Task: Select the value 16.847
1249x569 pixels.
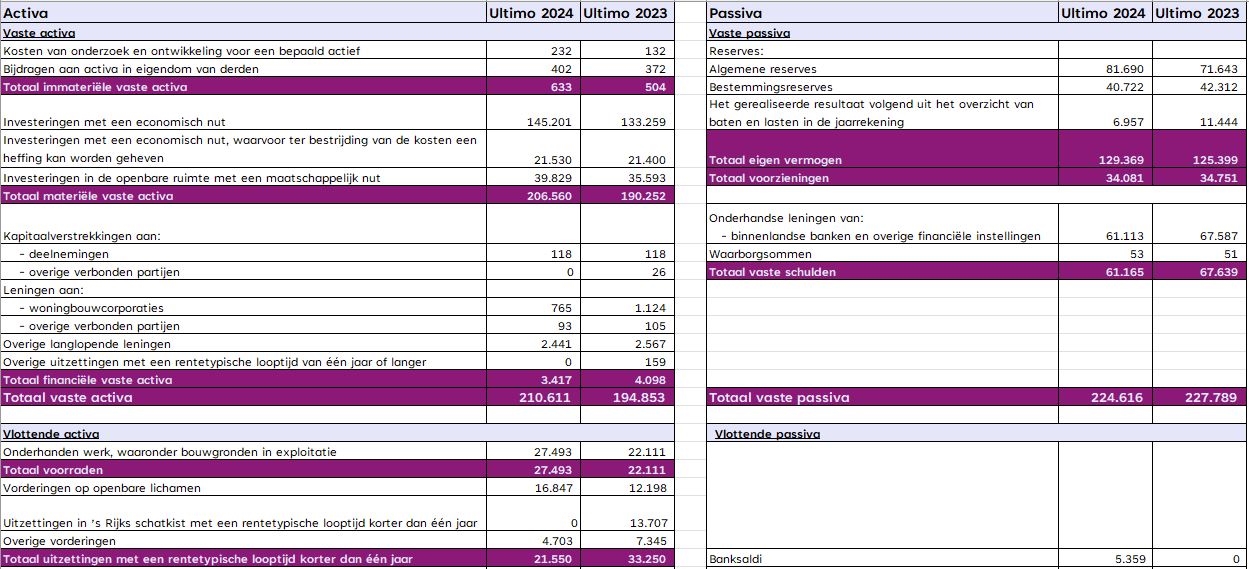Action: pyautogui.click(x=553, y=488)
